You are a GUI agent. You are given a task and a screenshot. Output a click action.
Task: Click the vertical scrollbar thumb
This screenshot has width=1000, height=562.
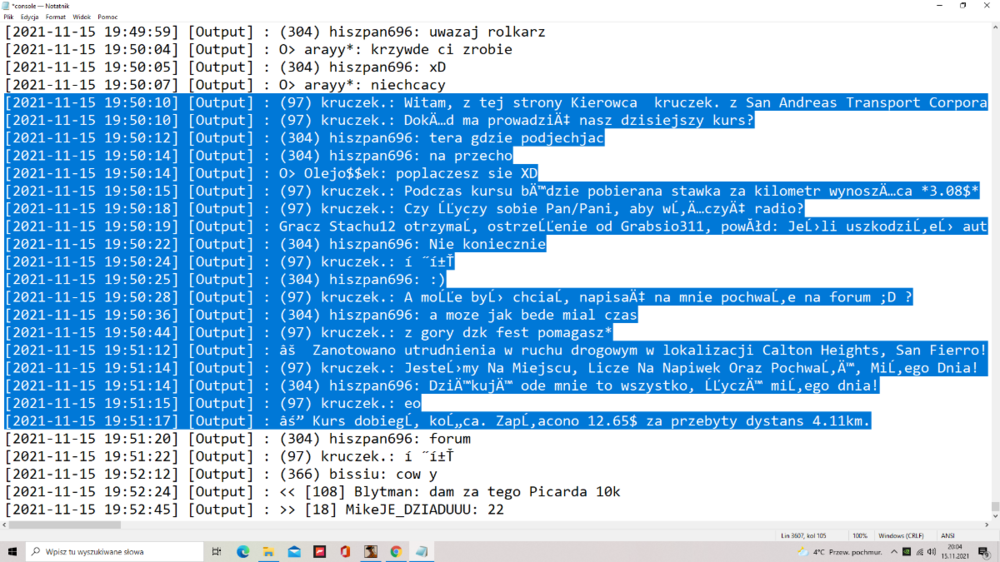click(x=995, y=507)
